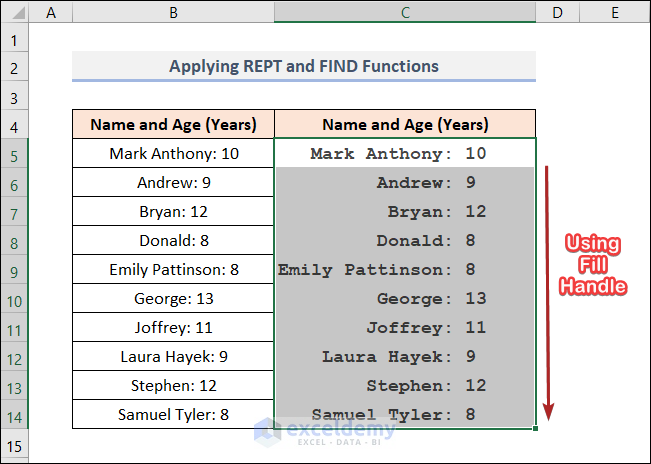The height and width of the screenshot is (464, 651).
Task: Click the George: 13 cell in column C
Action: tap(405, 299)
